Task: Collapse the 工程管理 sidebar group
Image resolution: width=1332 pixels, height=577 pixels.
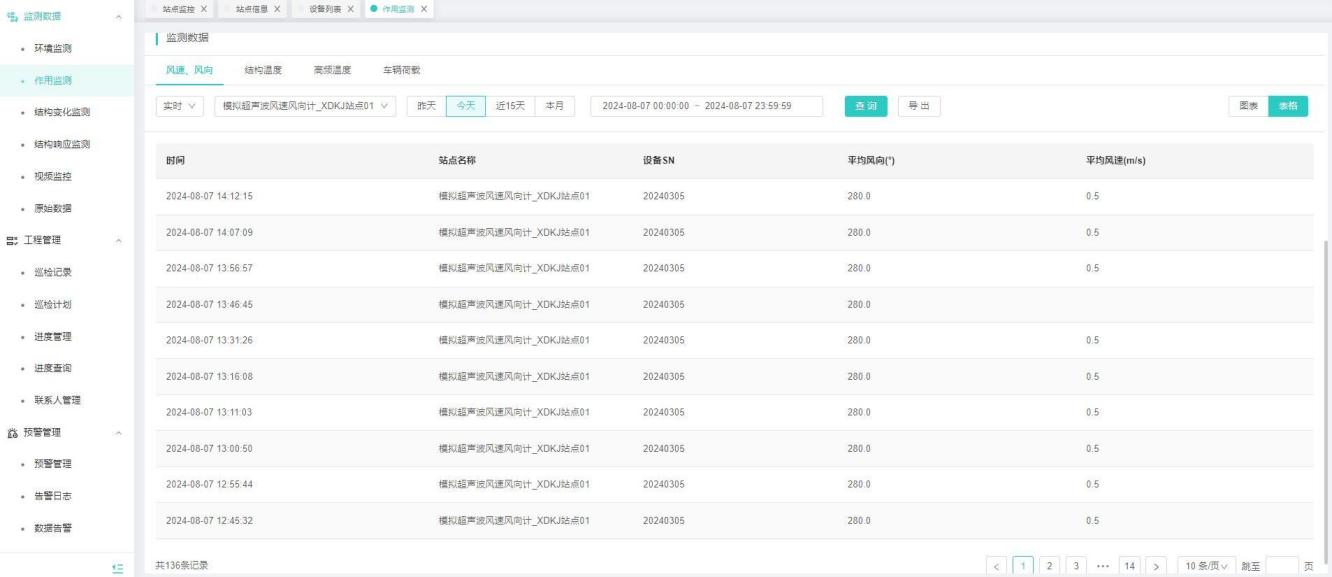Action: click(120, 240)
